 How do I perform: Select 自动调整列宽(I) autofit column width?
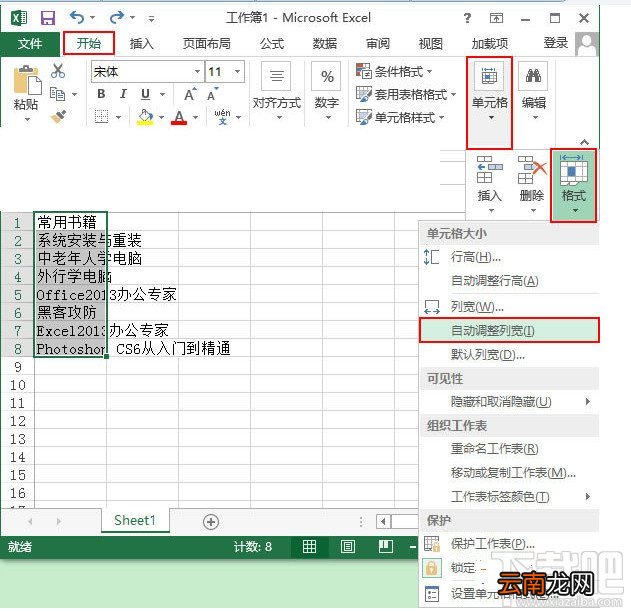coord(509,330)
